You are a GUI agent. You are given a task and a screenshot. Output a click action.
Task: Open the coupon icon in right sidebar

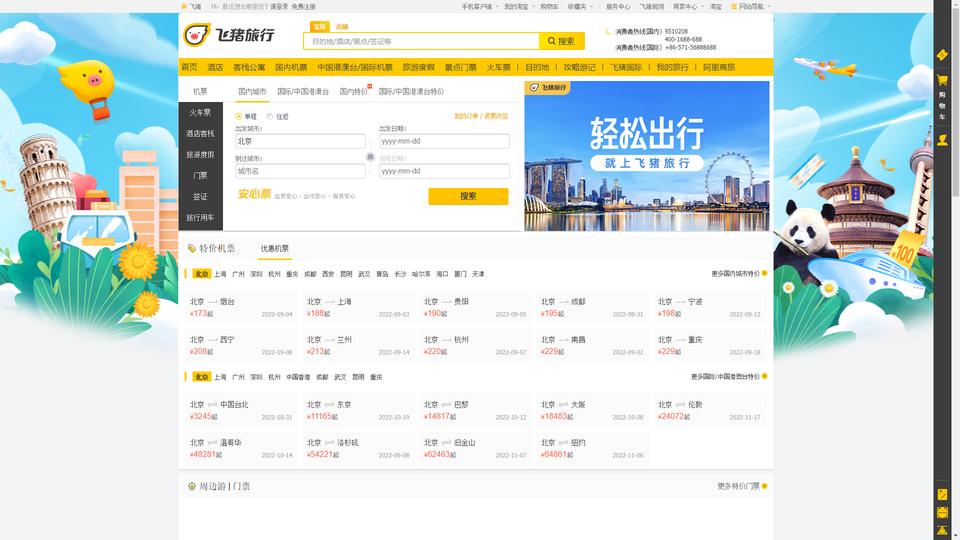point(942,55)
